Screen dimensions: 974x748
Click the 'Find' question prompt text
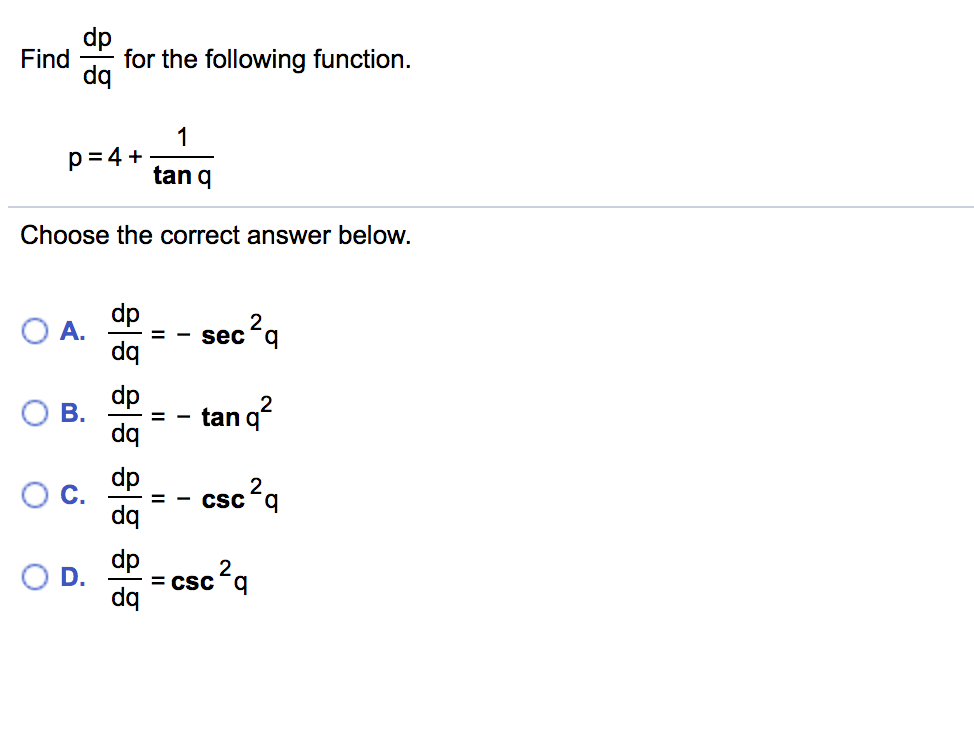coord(44,60)
